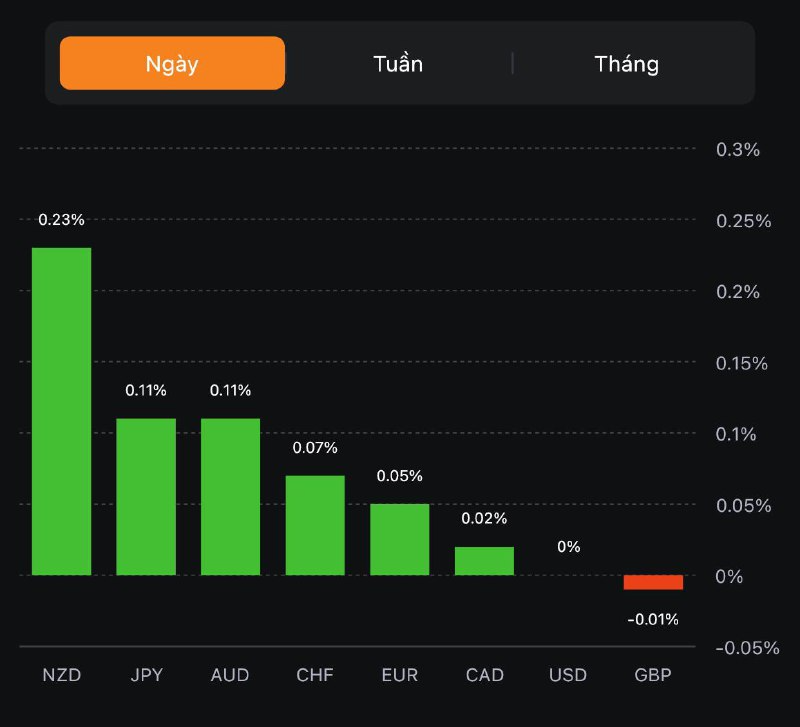Click the JPY axis label
Viewport: 800px width, 727px height.
click(146, 675)
